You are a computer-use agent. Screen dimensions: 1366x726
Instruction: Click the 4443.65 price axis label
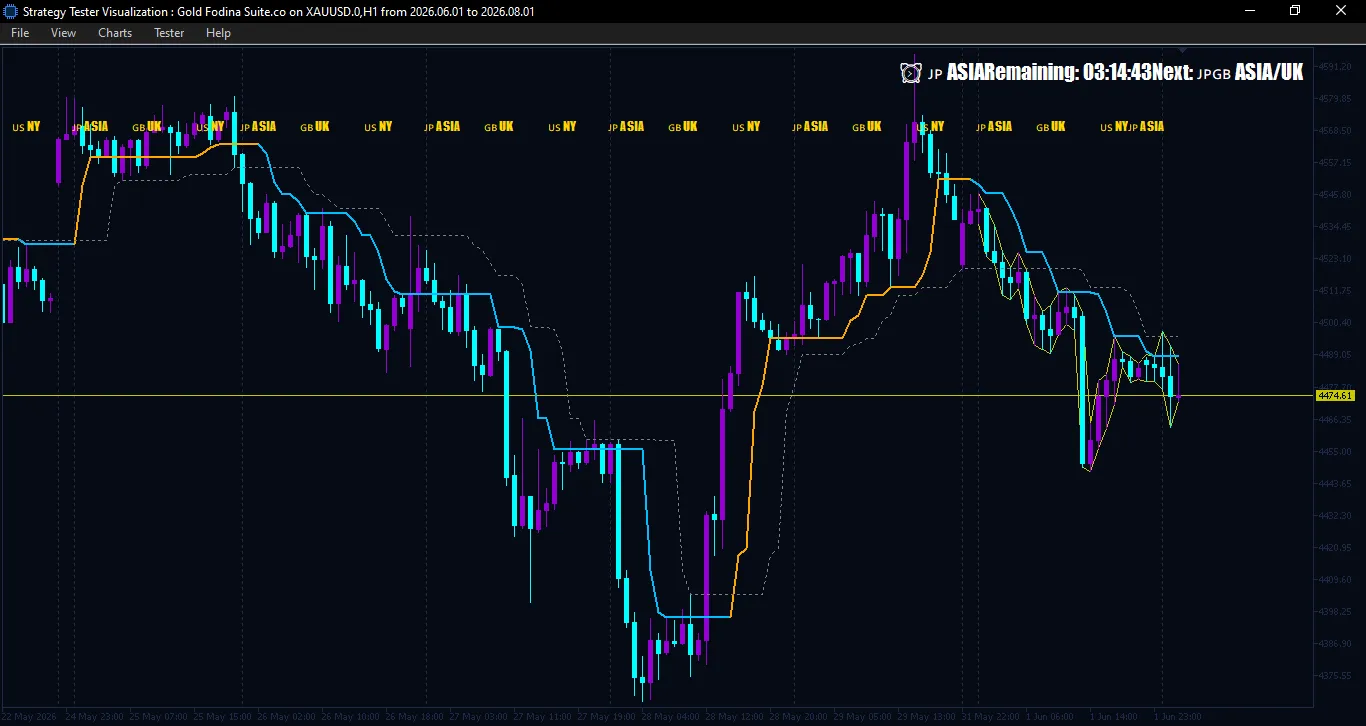click(x=1335, y=483)
